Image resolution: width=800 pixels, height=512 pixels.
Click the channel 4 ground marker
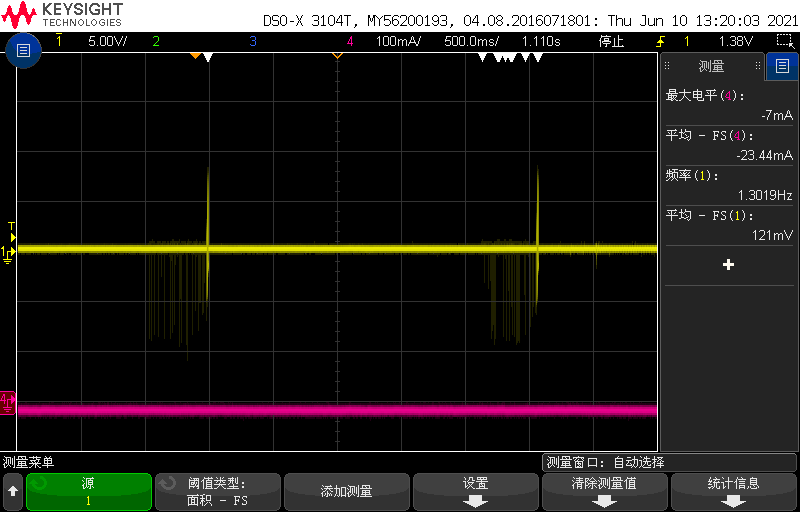tap(8, 403)
